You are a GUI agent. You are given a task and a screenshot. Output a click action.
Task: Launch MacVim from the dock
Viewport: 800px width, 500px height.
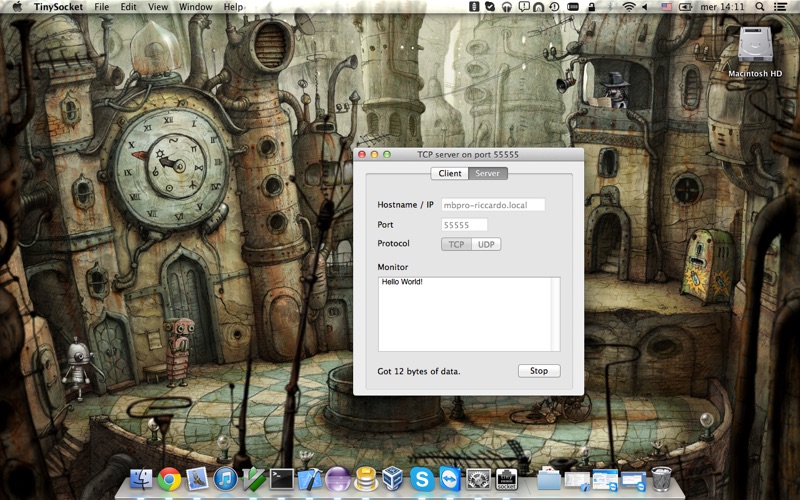(253, 480)
